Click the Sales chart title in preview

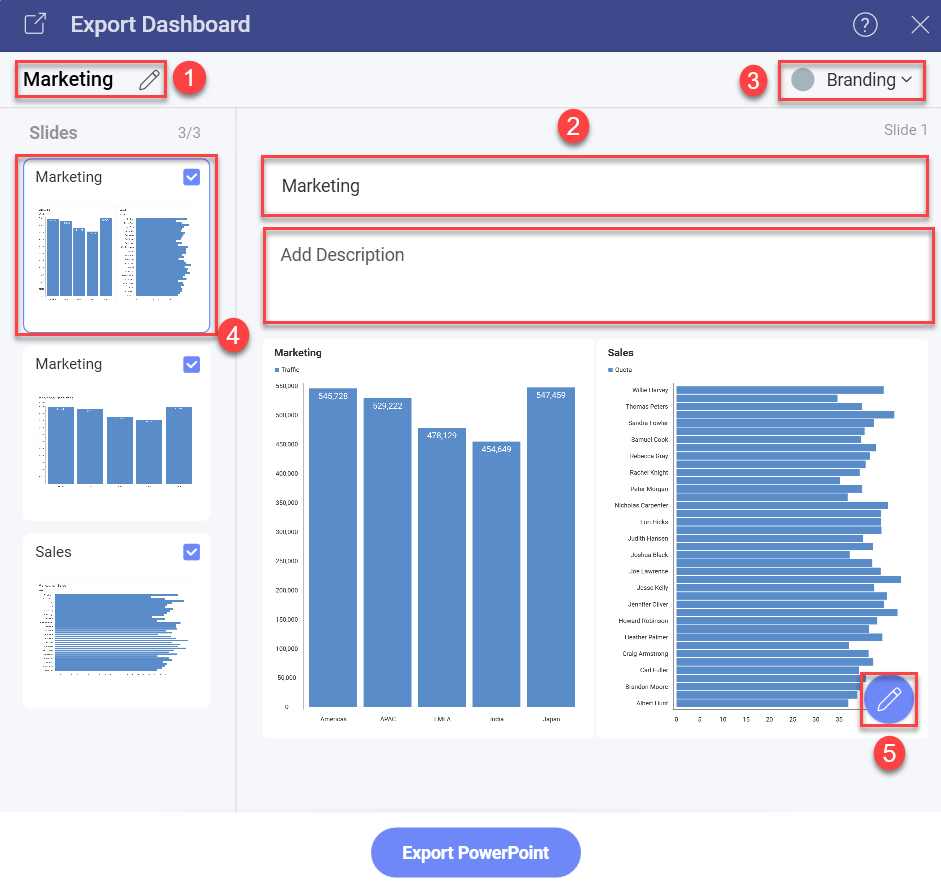620,352
